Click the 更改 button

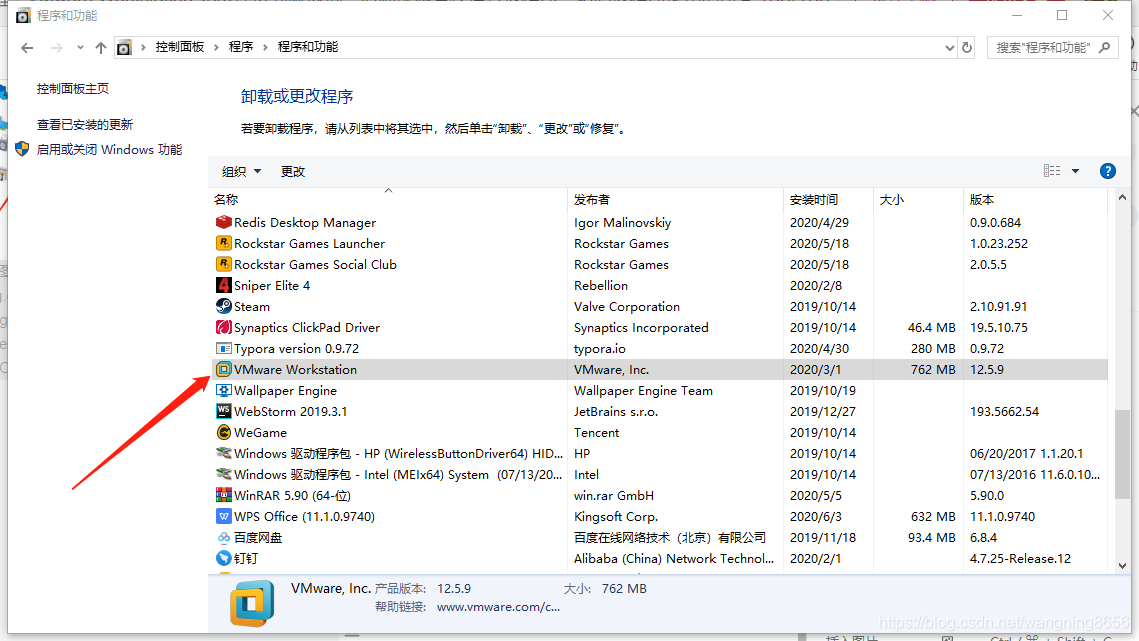coord(293,172)
